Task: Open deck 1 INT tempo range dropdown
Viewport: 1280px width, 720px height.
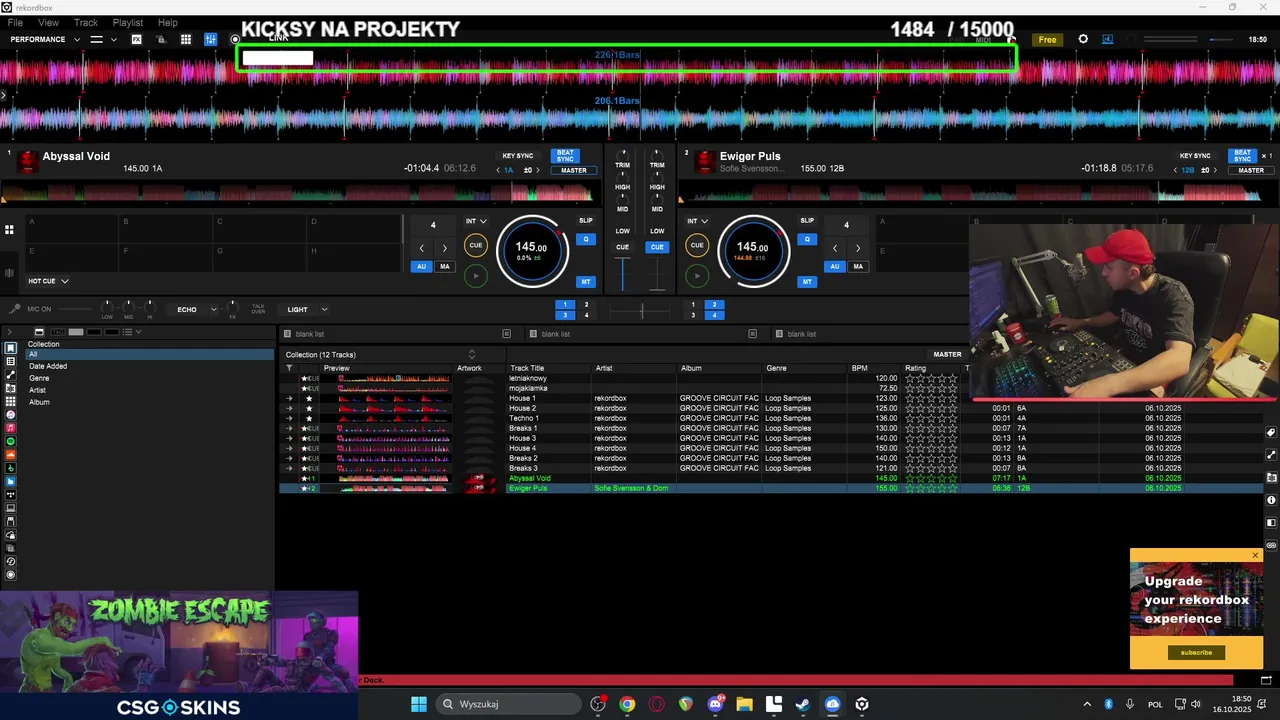Action: point(476,221)
